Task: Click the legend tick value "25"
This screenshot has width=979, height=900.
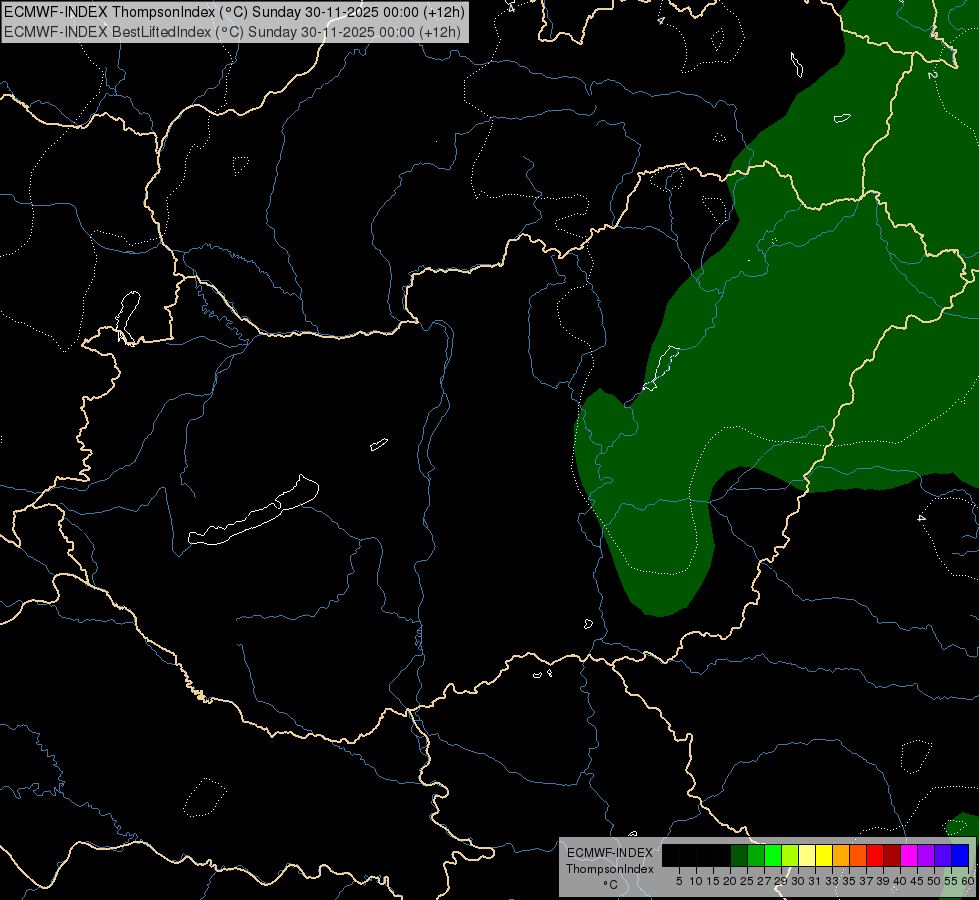Action: (747, 881)
